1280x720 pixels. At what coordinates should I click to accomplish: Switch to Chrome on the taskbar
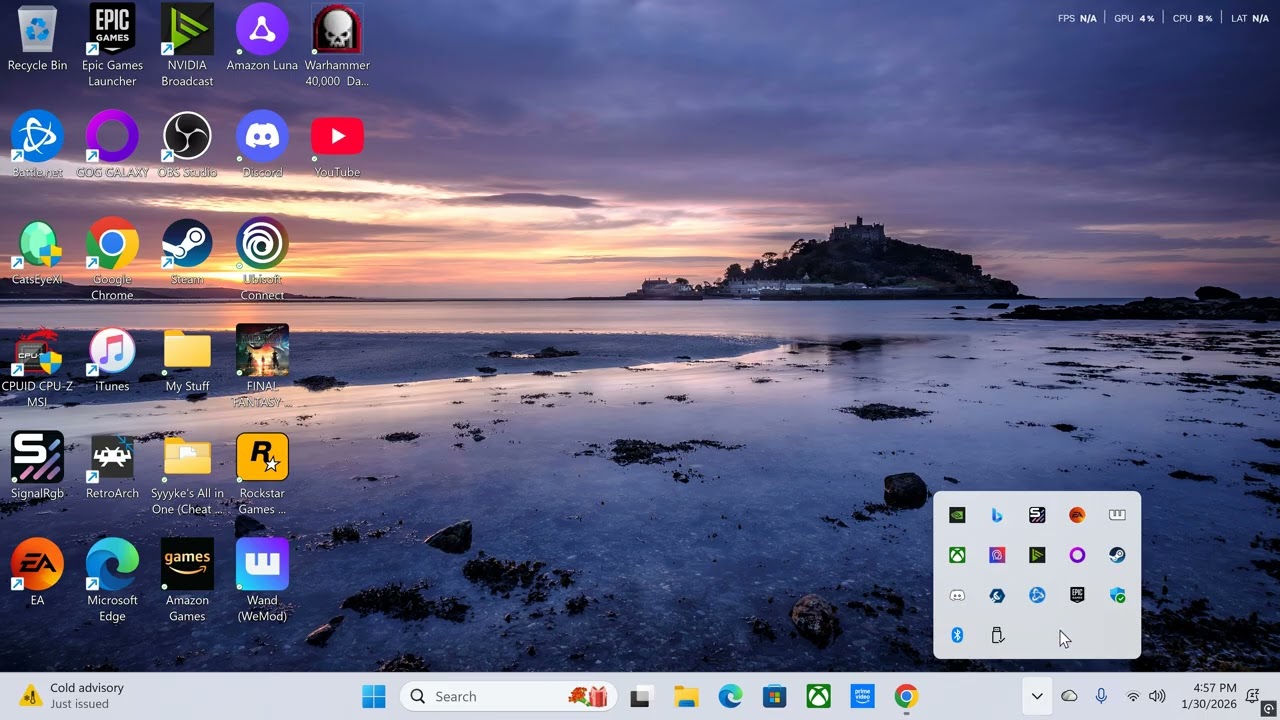coord(906,696)
